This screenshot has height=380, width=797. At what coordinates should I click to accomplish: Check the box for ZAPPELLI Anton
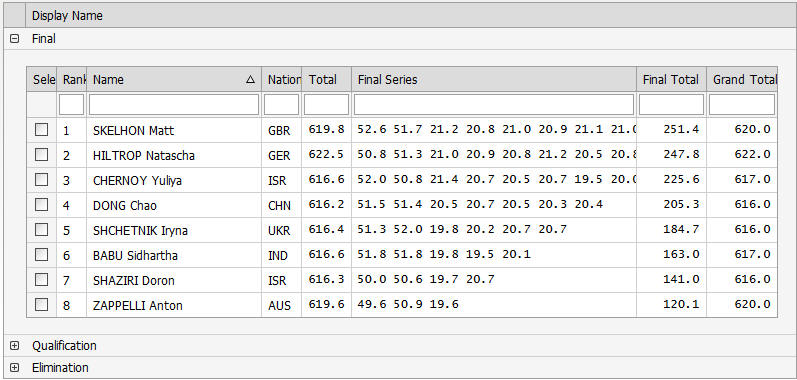coord(42,305)
